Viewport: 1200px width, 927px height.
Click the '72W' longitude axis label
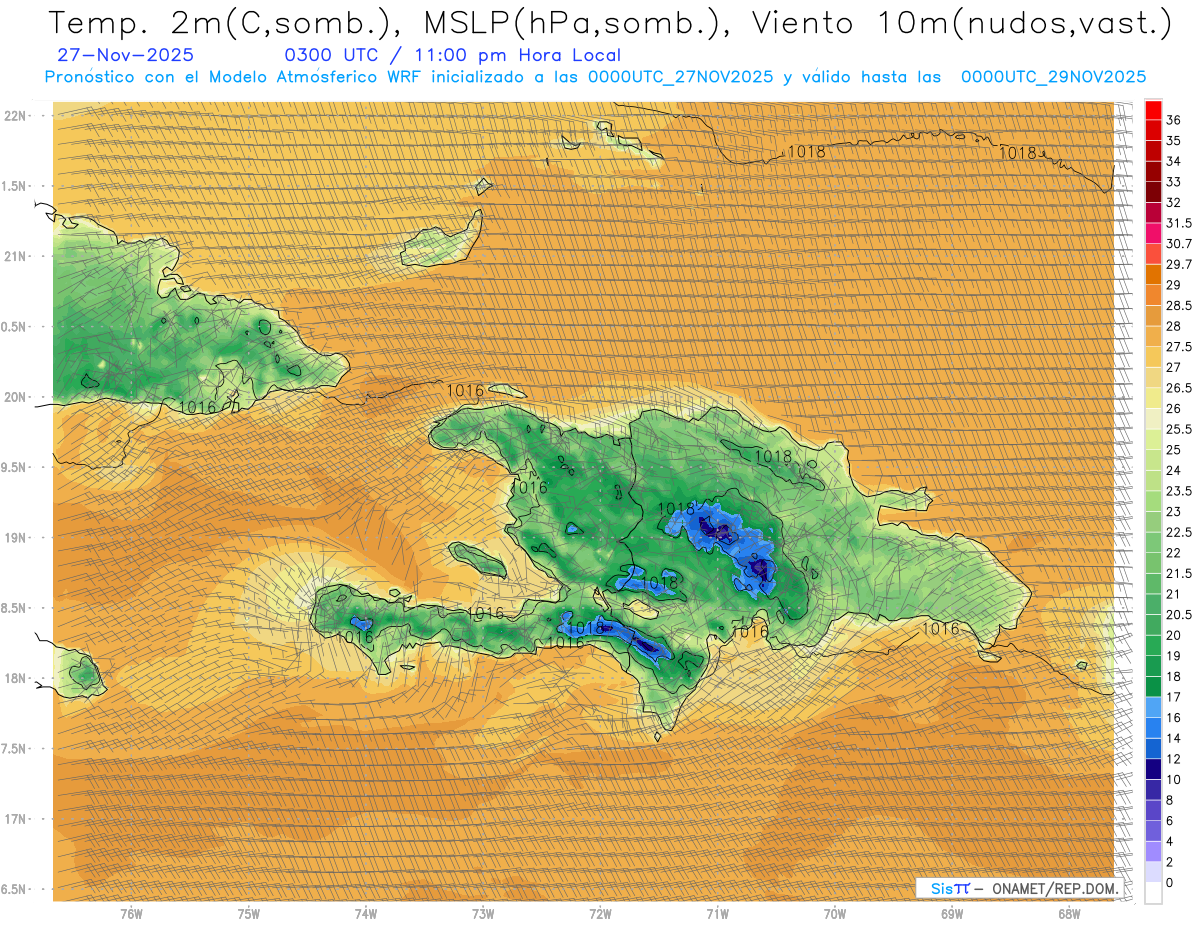click(x=600, y=914)
